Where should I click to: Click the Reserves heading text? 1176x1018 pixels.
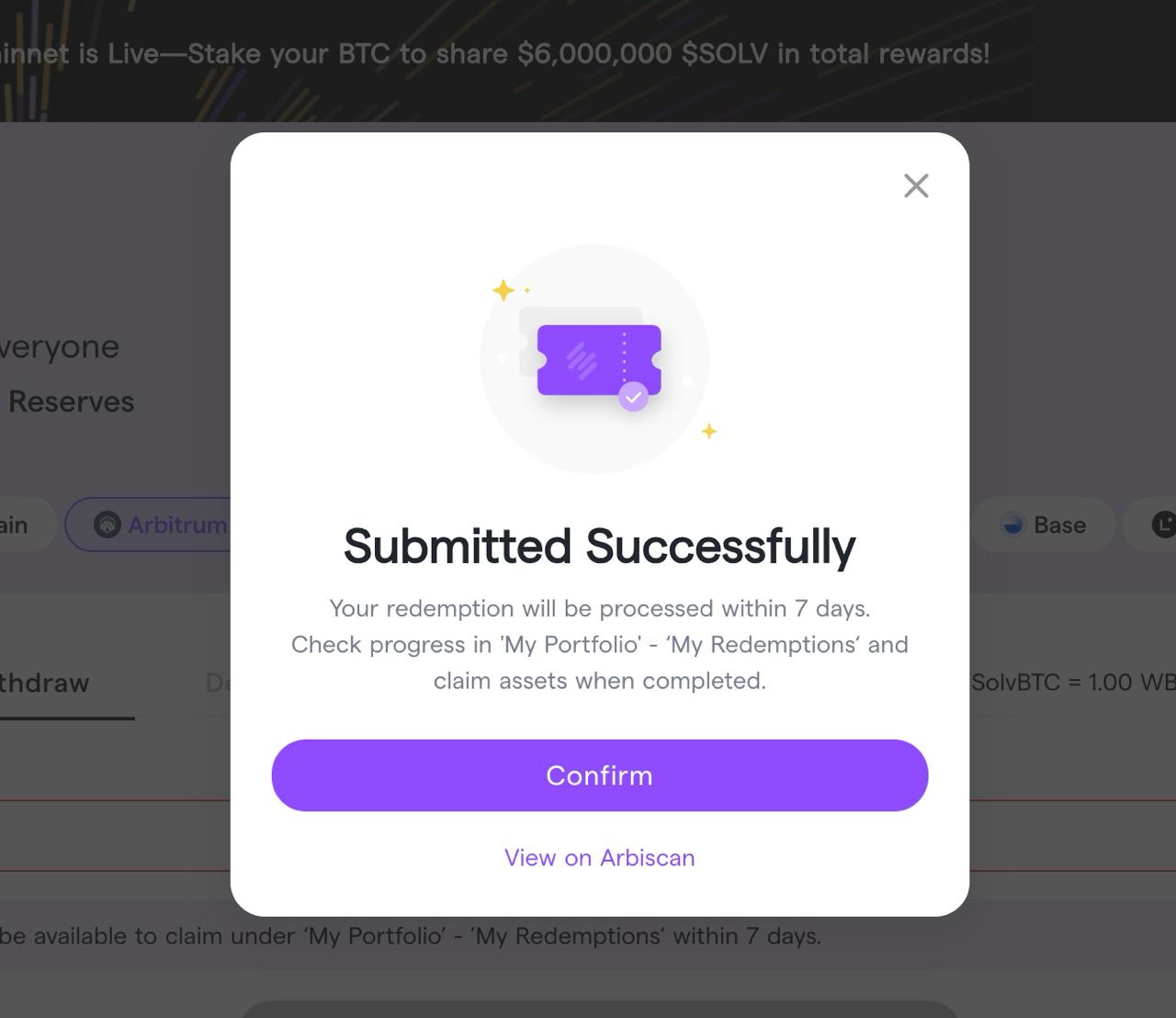click(72, 402)
